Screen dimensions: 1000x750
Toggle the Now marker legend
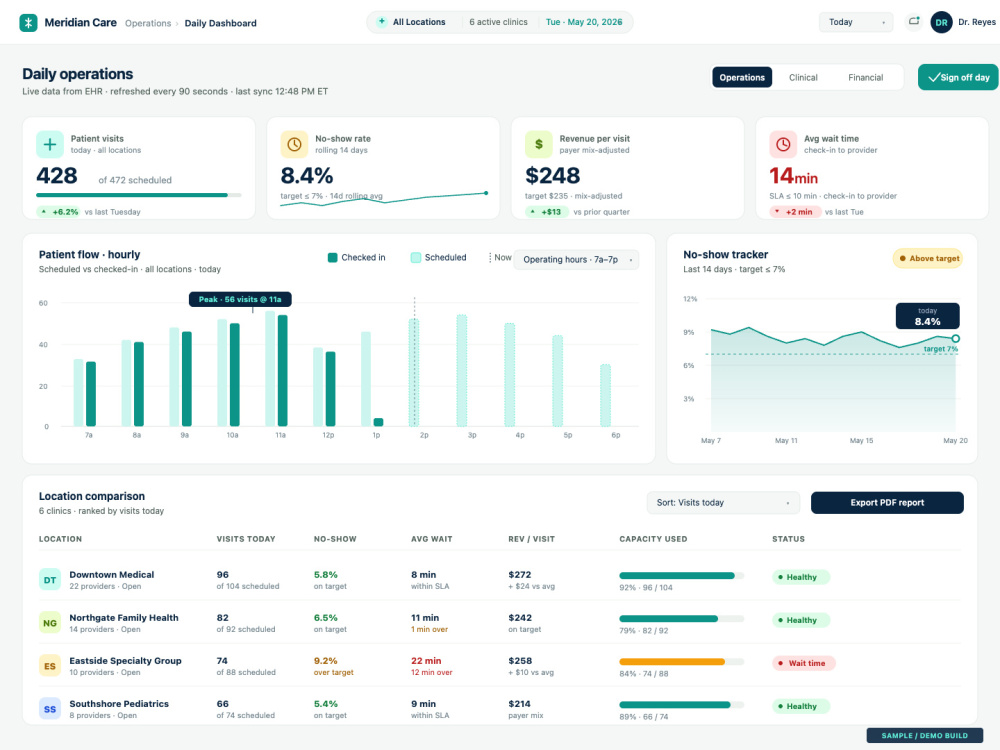[500, 258]
